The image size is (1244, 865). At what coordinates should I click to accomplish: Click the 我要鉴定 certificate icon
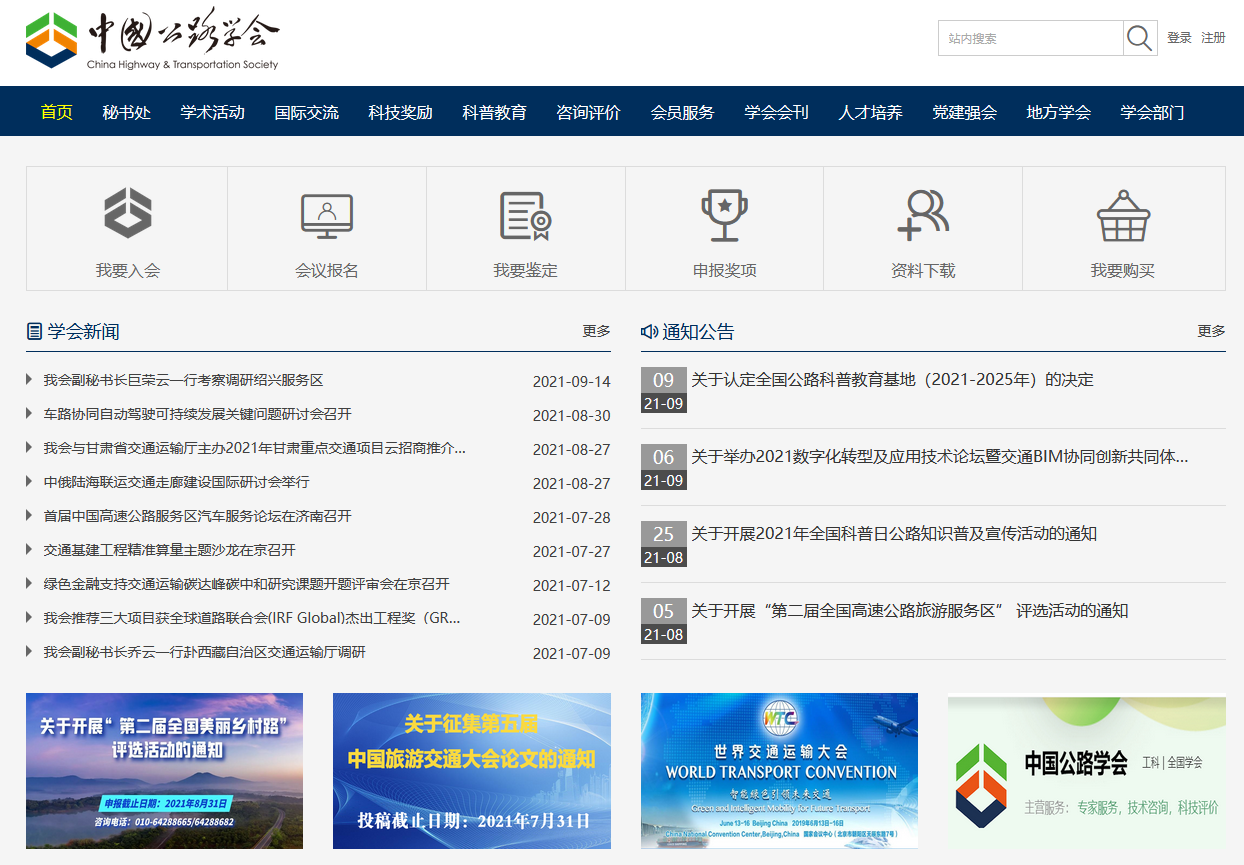525,216
